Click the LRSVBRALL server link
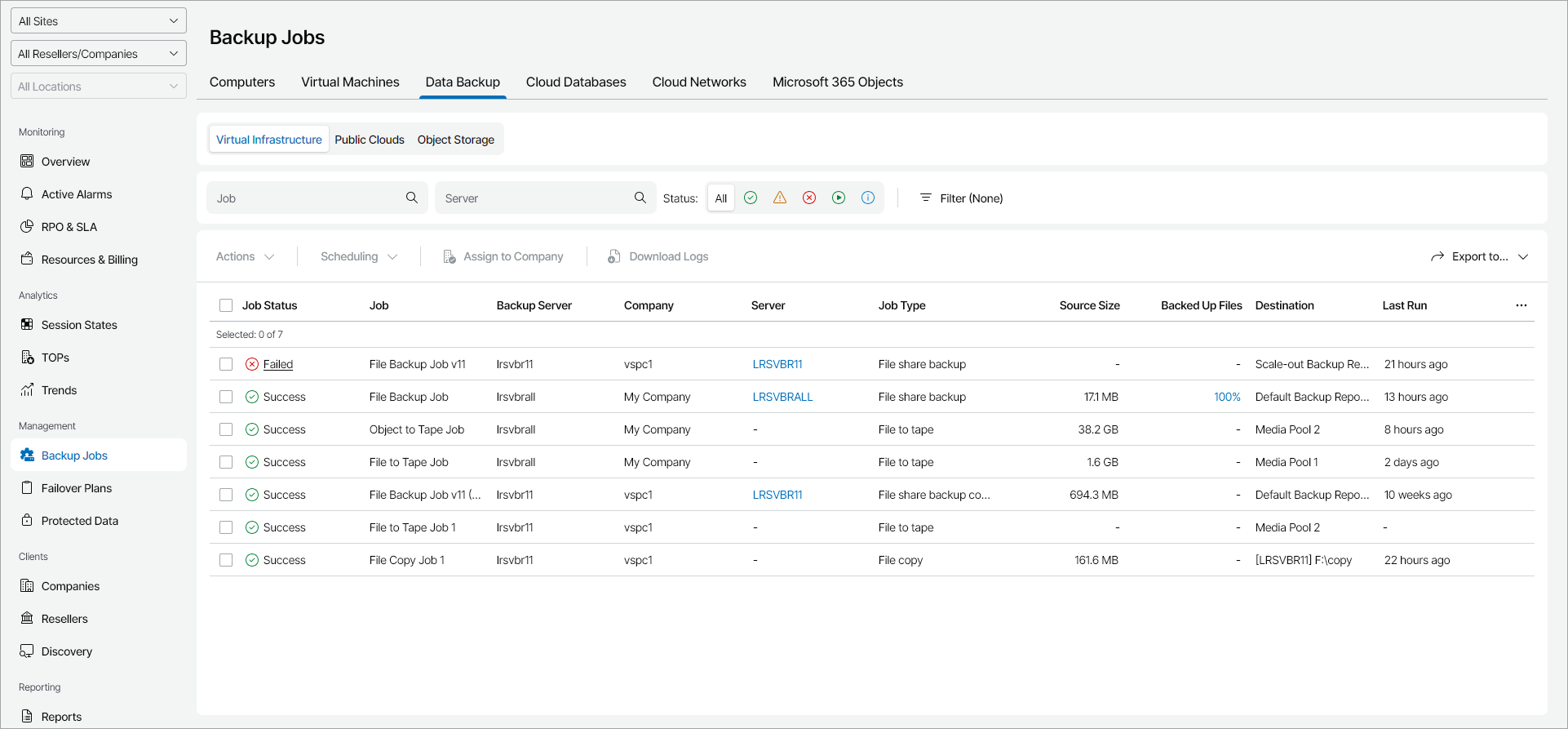1568x729 pixels. pyautogui.click(x=782, y=397)
